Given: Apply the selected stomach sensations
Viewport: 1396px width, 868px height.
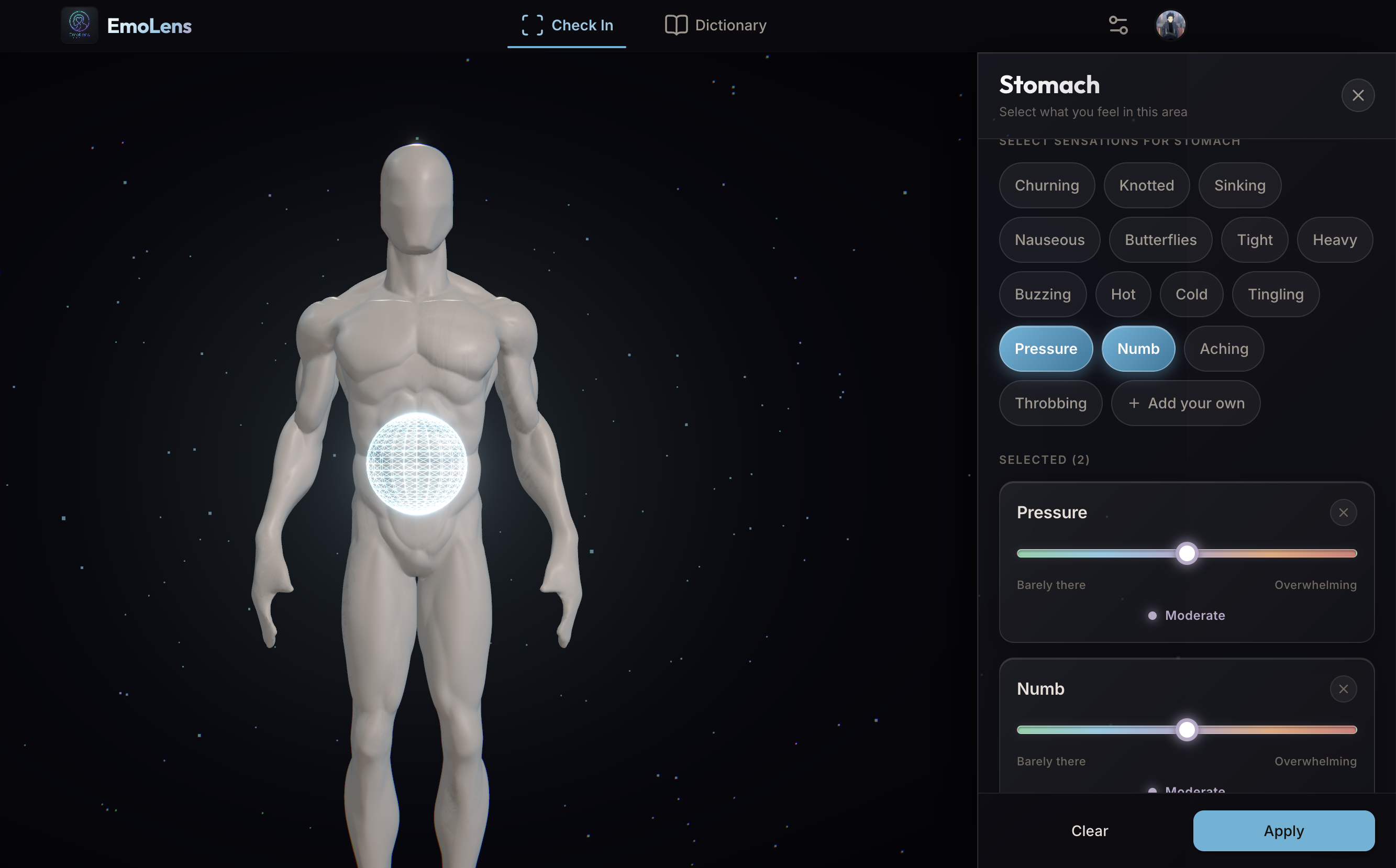Looking at the screenshot, I should click(1283, 831).
